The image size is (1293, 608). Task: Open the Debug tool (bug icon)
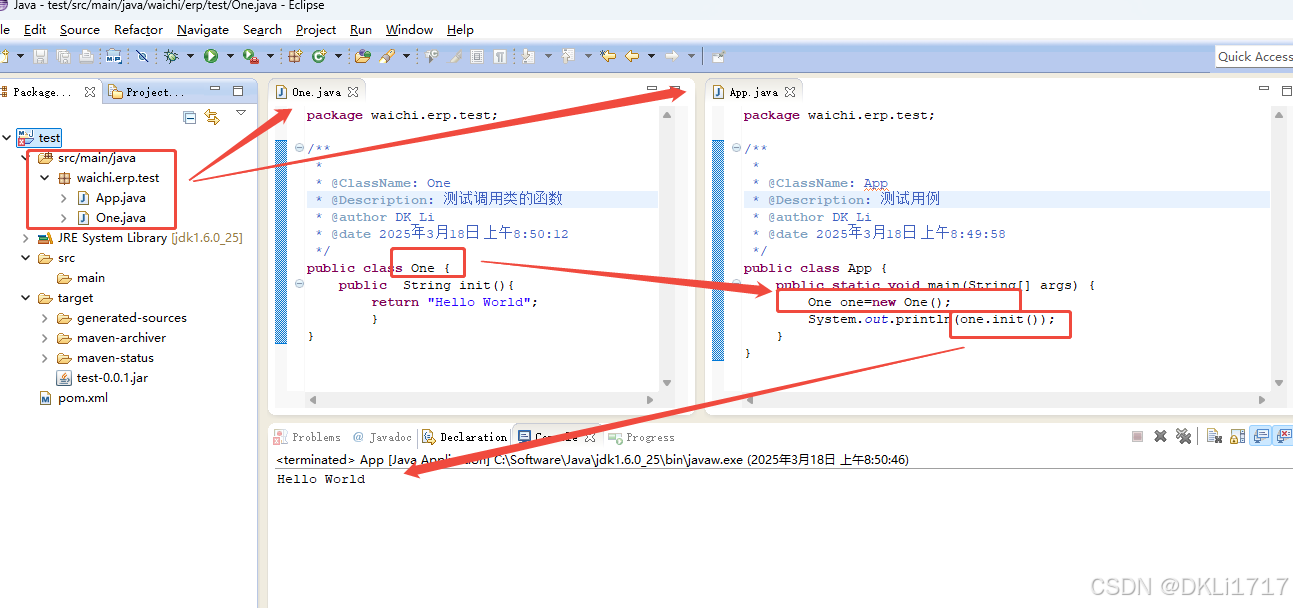click(x=172, y=56)
